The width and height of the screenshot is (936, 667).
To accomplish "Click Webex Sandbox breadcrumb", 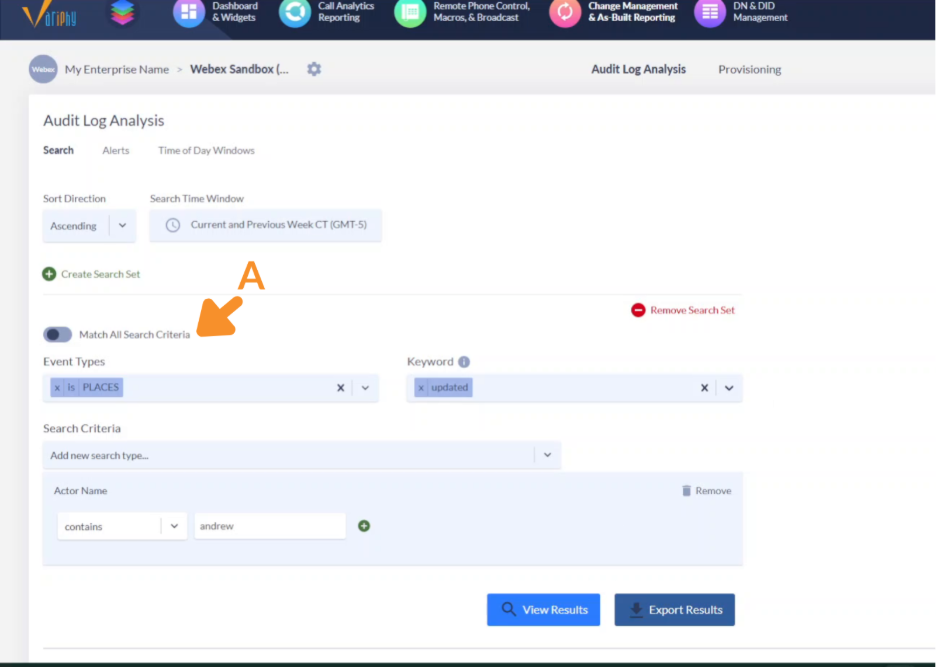I will click(x=239, y=69).
